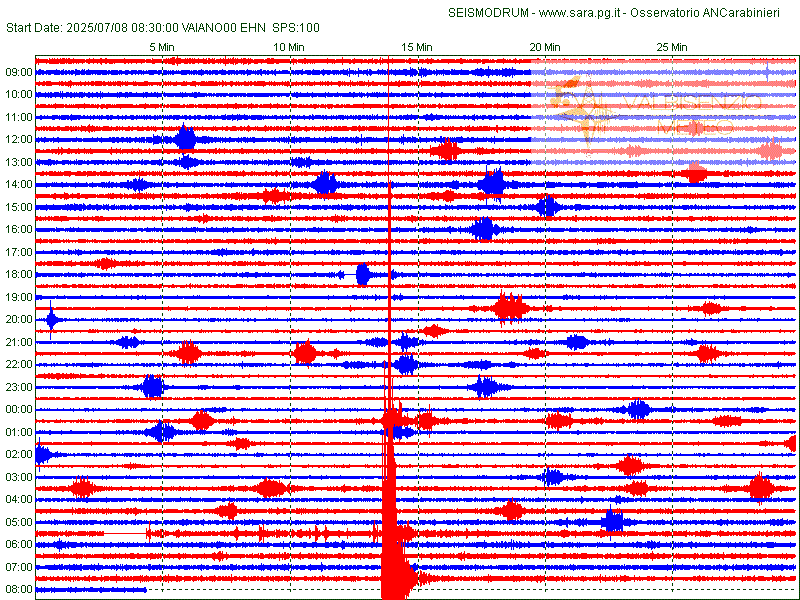The width and height of the screenshot is (800, 600).
Task: Select the 10 Min time axis marker
Action: [289, 47]
